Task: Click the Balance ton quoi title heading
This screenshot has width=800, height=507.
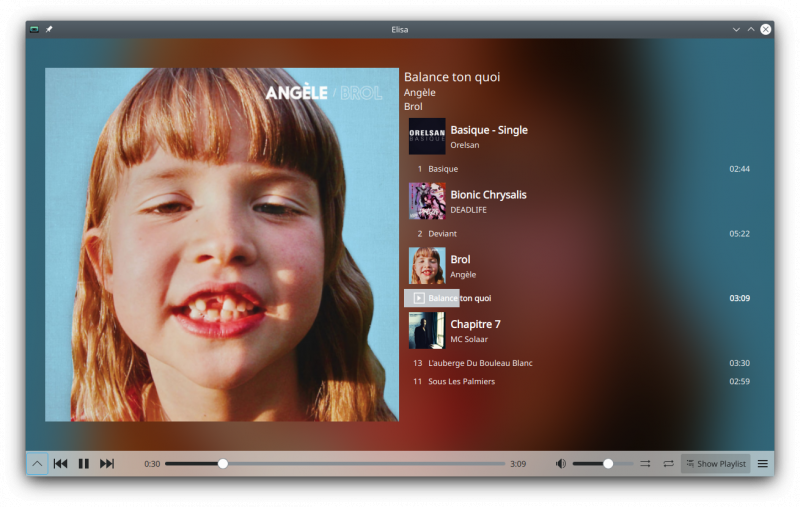Action: (452, 77)
